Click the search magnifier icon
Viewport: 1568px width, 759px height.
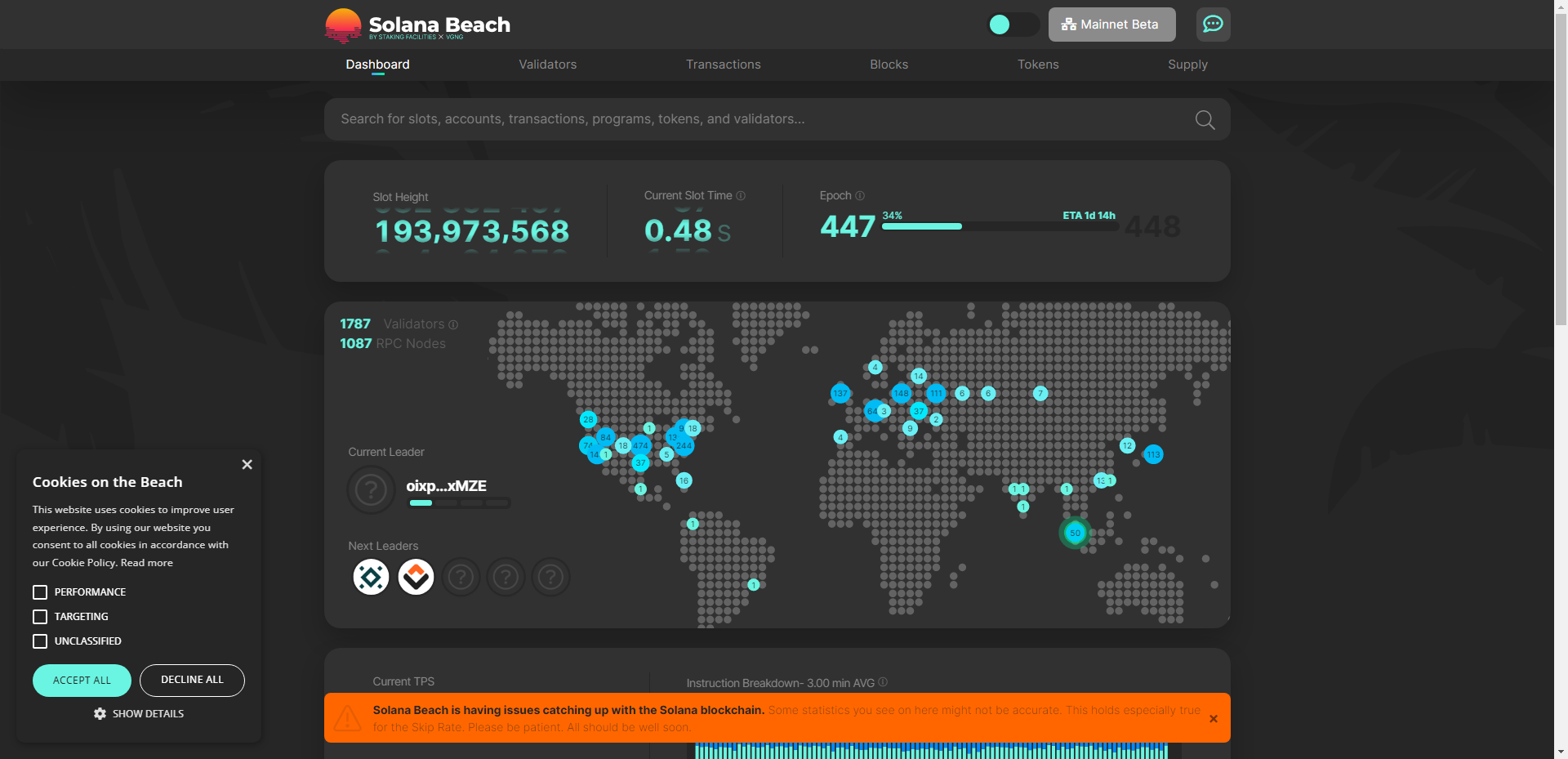1205,120
